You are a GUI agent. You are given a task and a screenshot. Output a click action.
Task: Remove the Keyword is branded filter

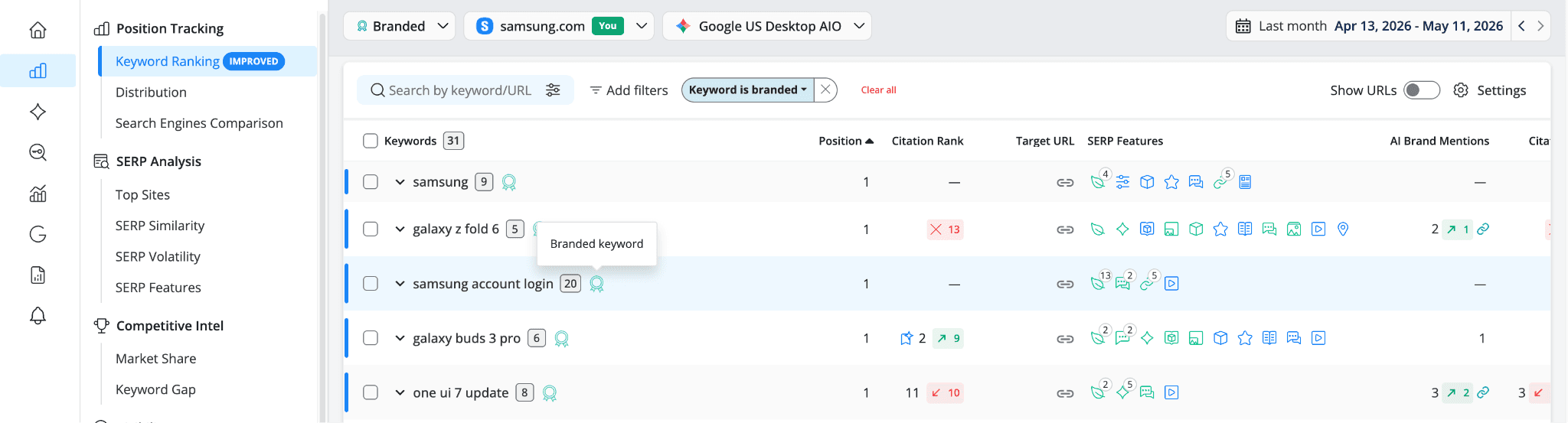click(825, 89)
